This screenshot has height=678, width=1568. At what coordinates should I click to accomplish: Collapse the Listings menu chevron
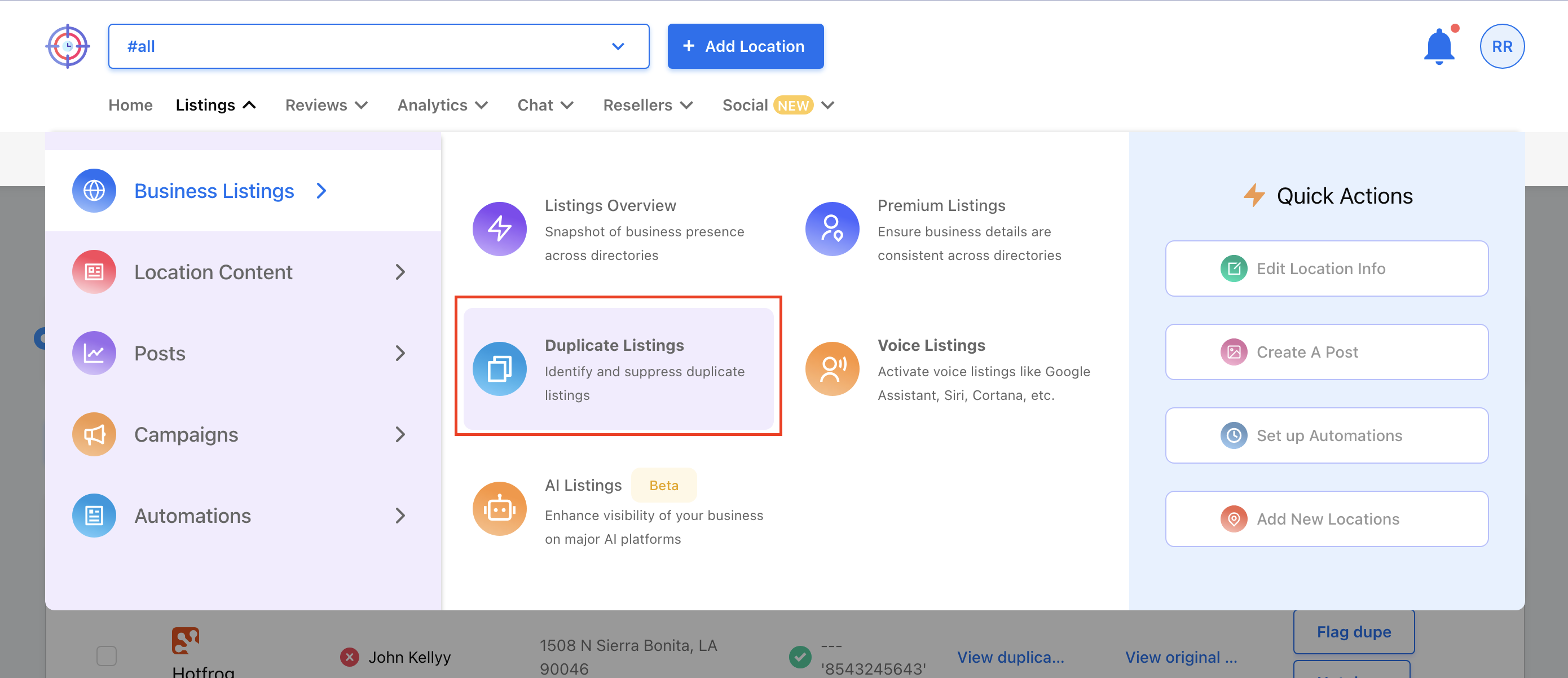point(249,105)
